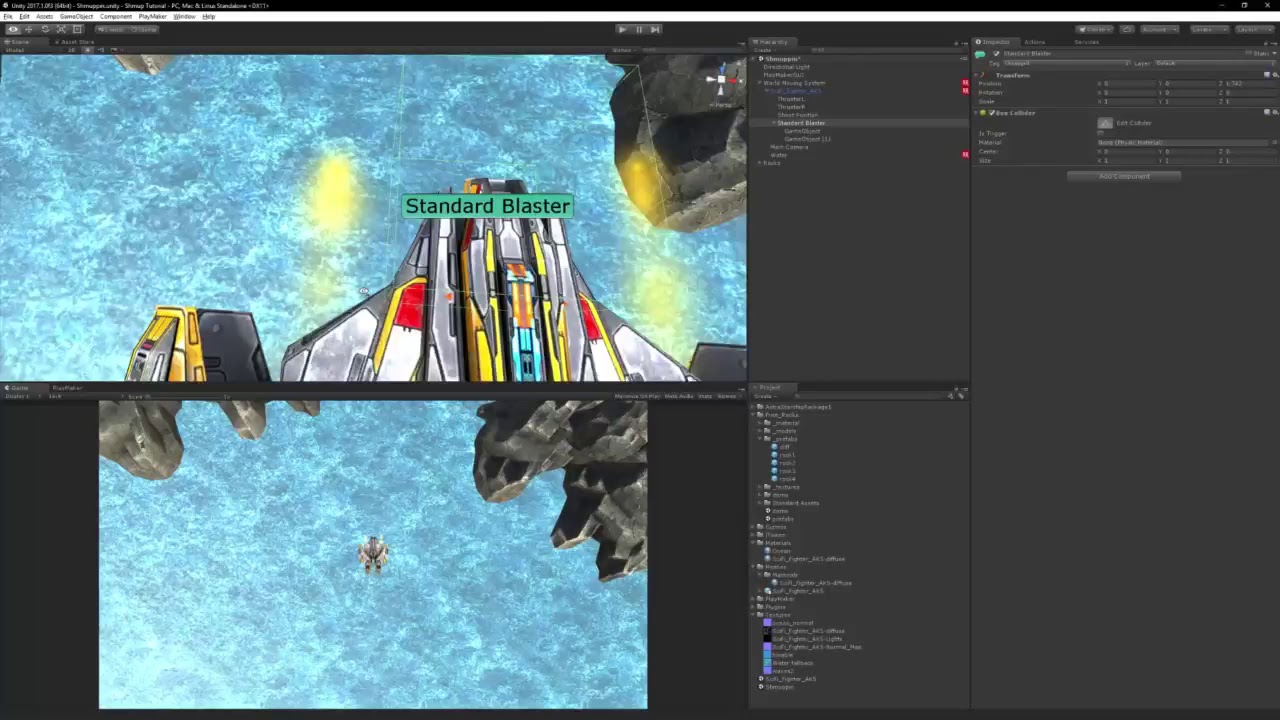Select Shoot Position in Hierarchy
Image resolution: width=1280 pixels, height=720 pixels.
[x=798, y=115]
